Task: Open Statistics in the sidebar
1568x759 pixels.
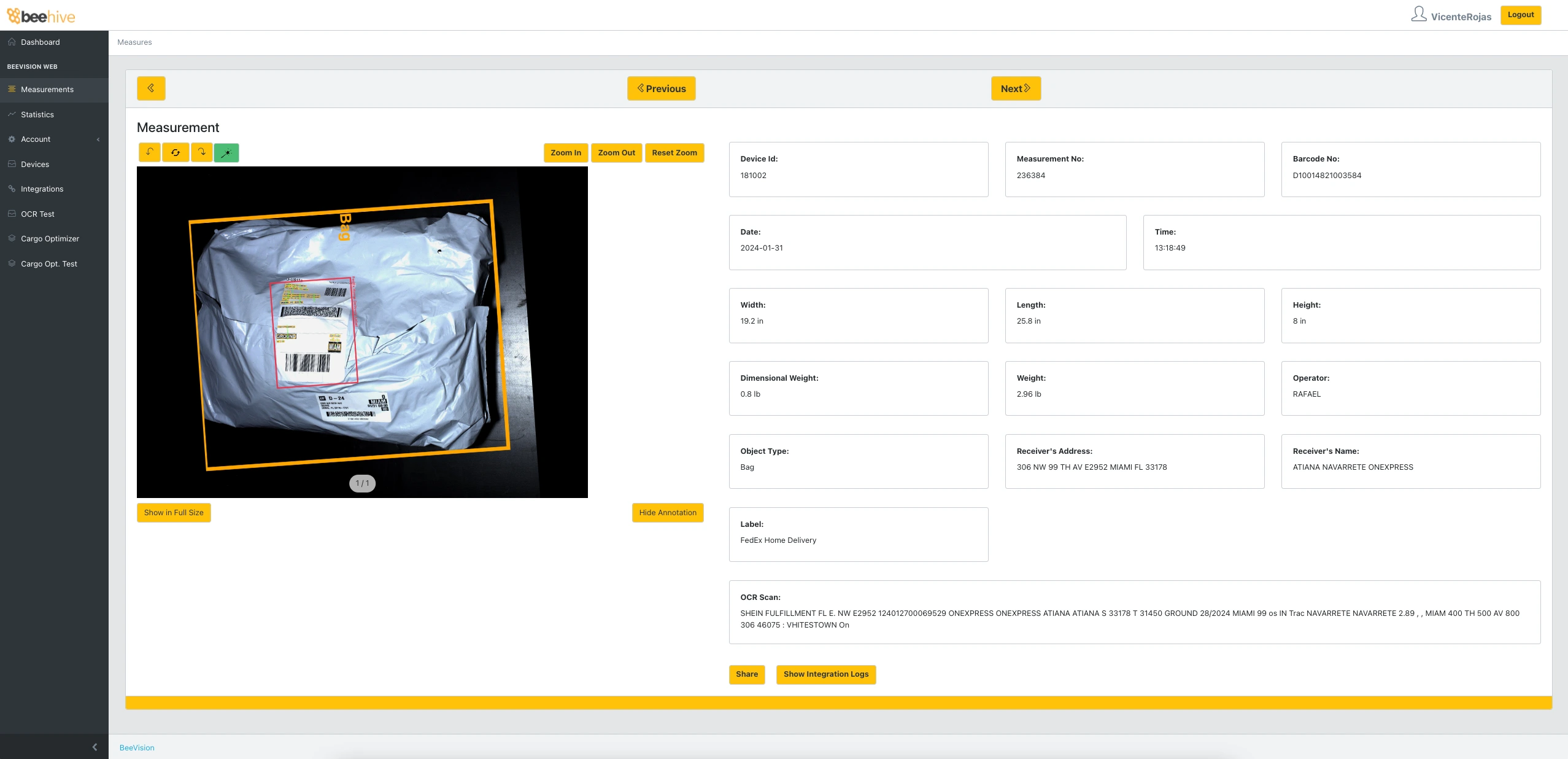Action: (37, 114)
